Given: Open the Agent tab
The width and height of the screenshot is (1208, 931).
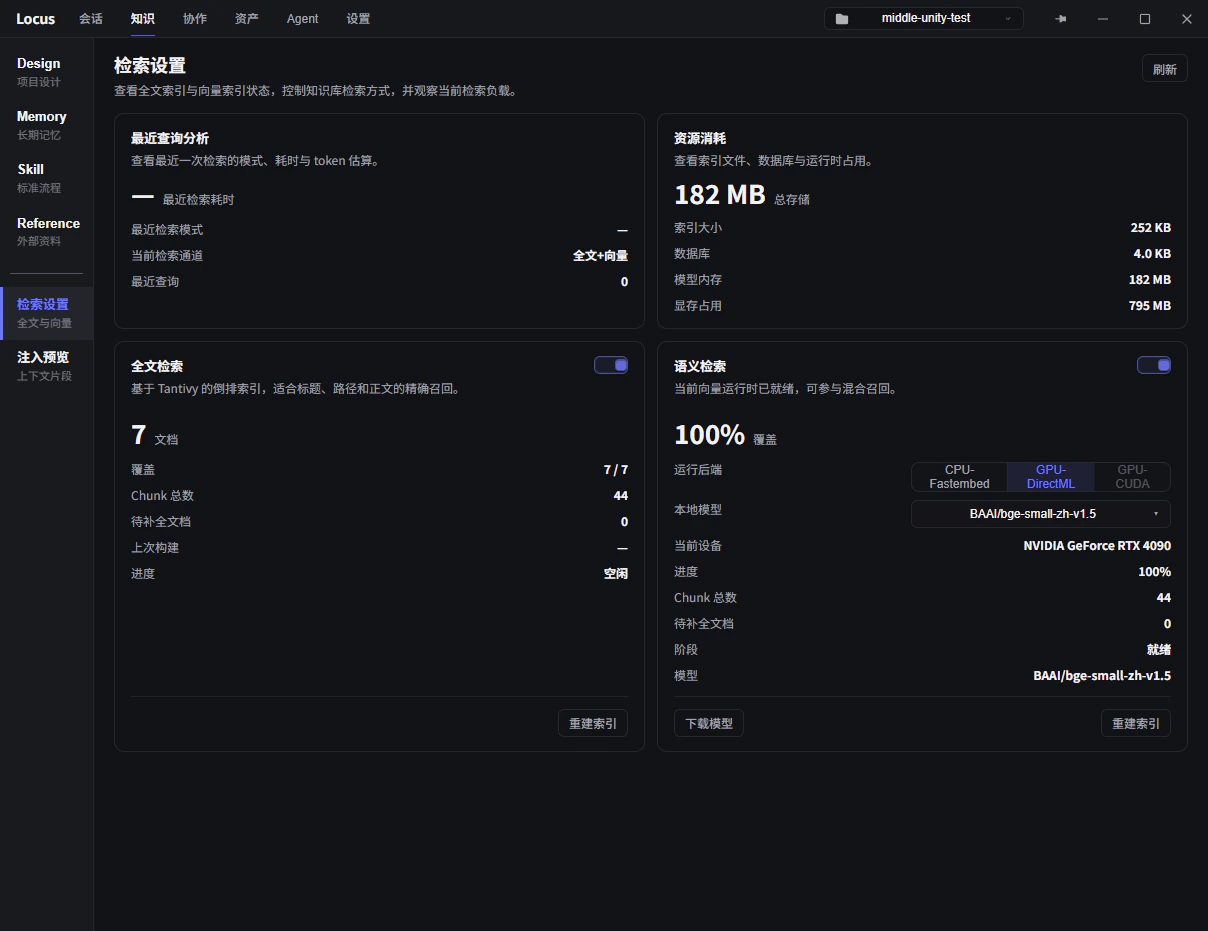Looking at the screenshot, I should click(302, 19).
